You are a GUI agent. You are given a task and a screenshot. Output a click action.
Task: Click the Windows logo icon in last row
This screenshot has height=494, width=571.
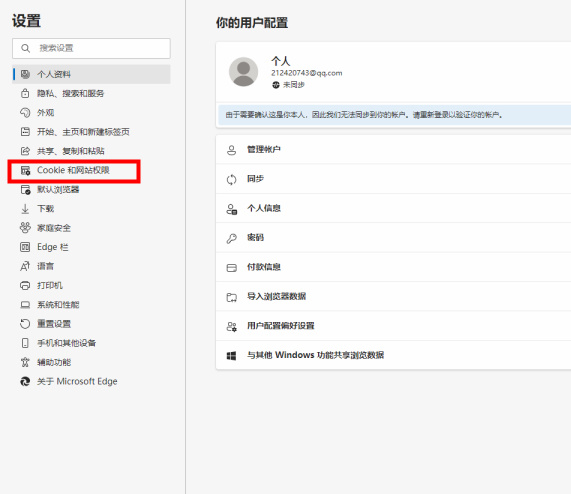click(232, 356)
